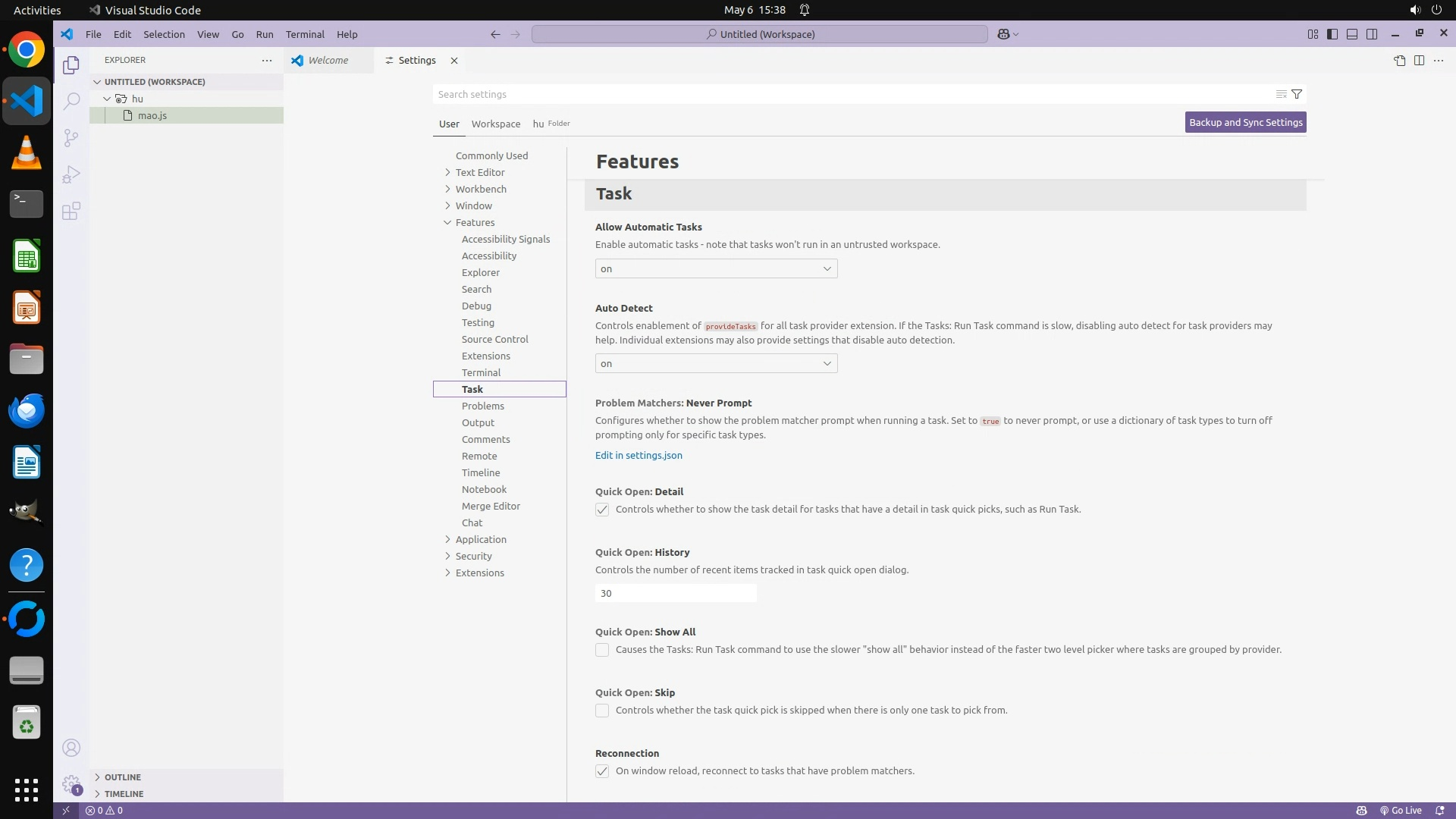Click the Manage gear icon
1456x819 pixels.
click(71, 784)
